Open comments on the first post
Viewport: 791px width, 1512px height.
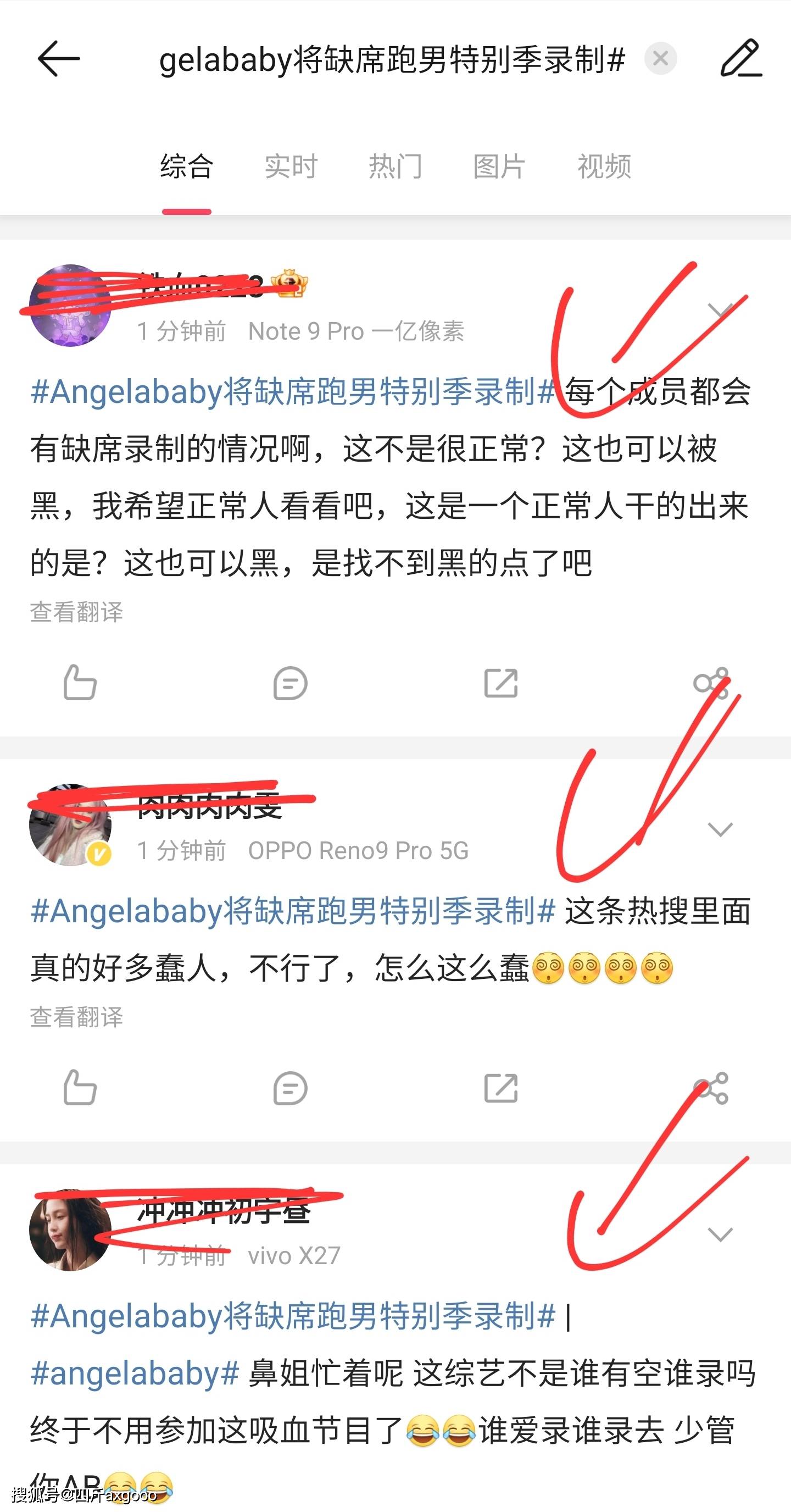coord(290,683)
